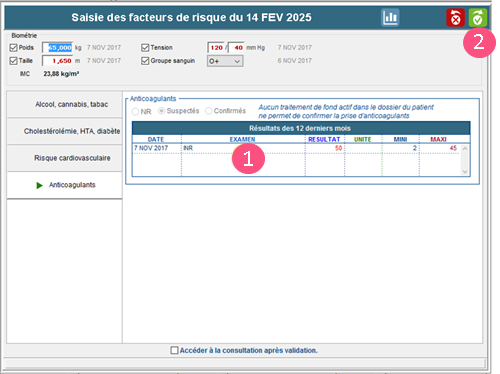This screenshot has height=374, width=500.
Task: Select the Anticoagulants tab
Action: (x=64, y=185)
